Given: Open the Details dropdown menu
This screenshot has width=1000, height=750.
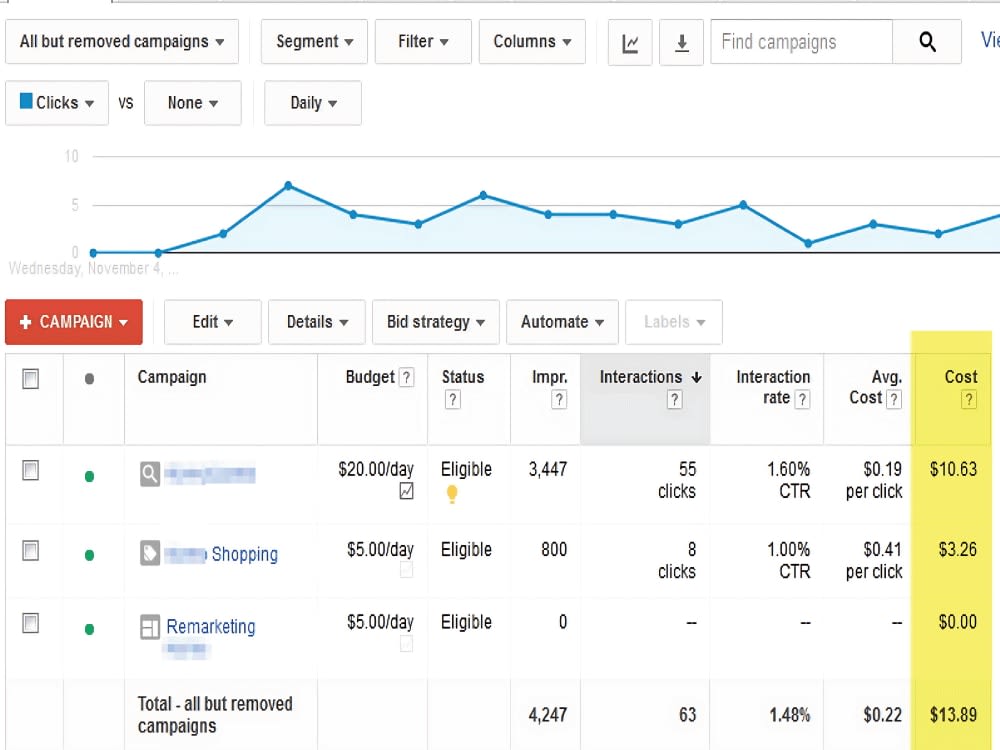Looking at the screenshot, I should (x=317, y=322).
